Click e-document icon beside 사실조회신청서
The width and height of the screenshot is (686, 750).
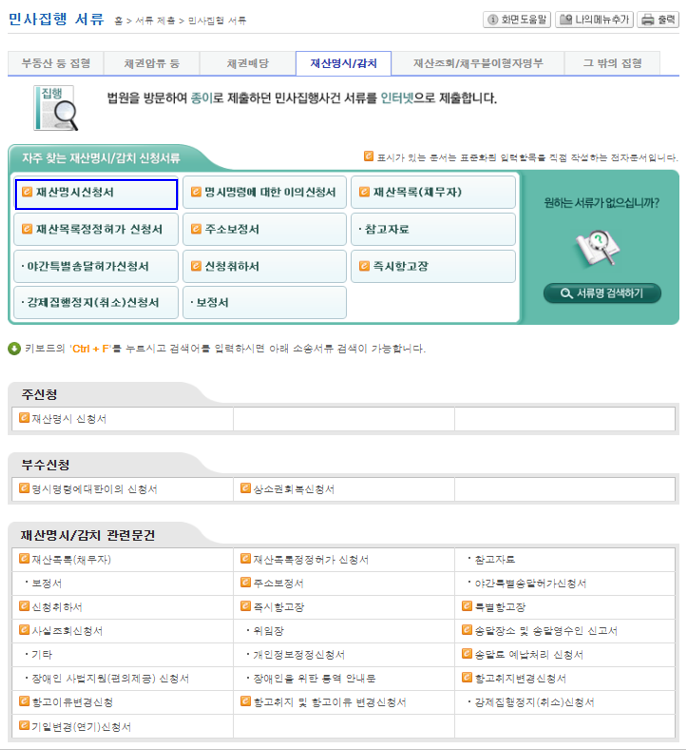24,629
